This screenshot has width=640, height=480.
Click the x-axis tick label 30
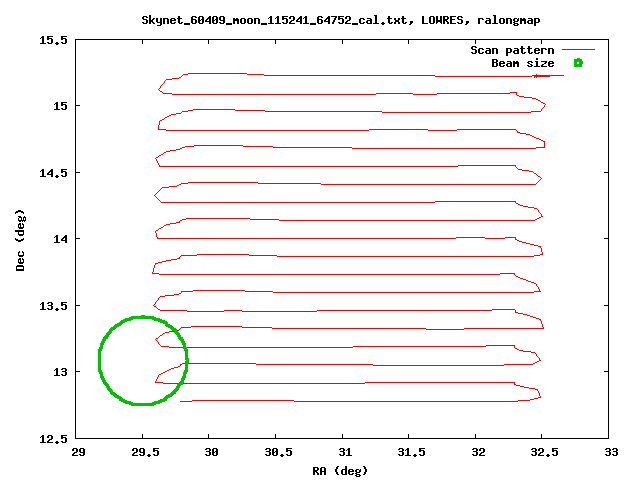(211, 452)
